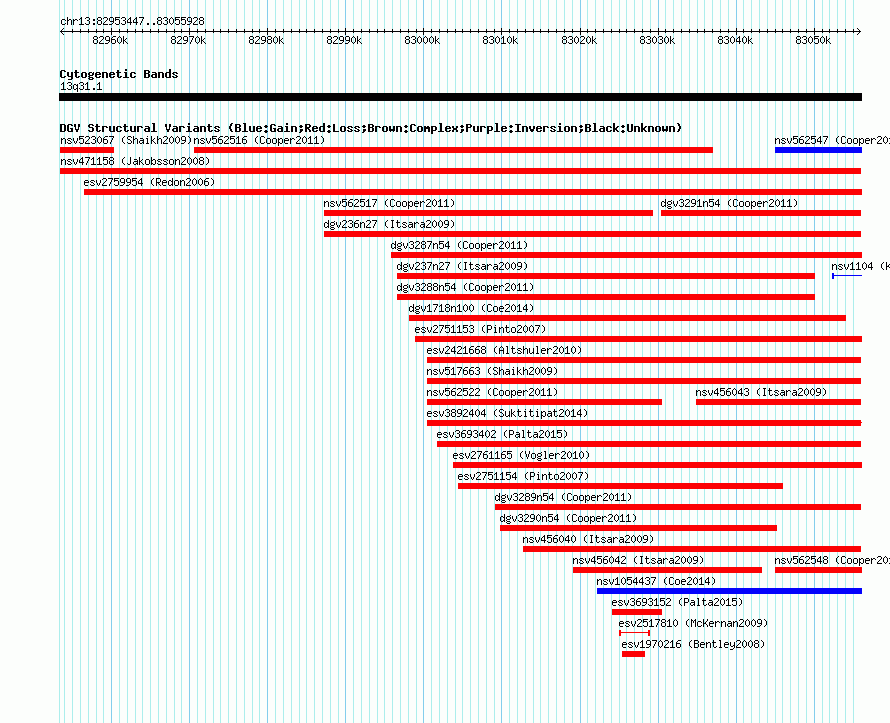Click the 83010k scale label
The height and width of the screenshot is (723, 890).
(x=500, y=40)
